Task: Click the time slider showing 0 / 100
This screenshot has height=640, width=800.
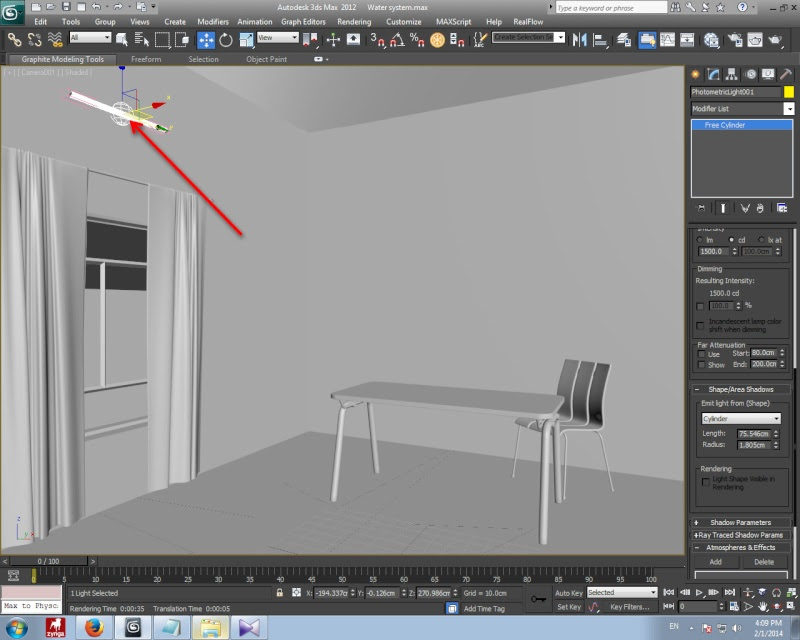Action: coord(48,561)
